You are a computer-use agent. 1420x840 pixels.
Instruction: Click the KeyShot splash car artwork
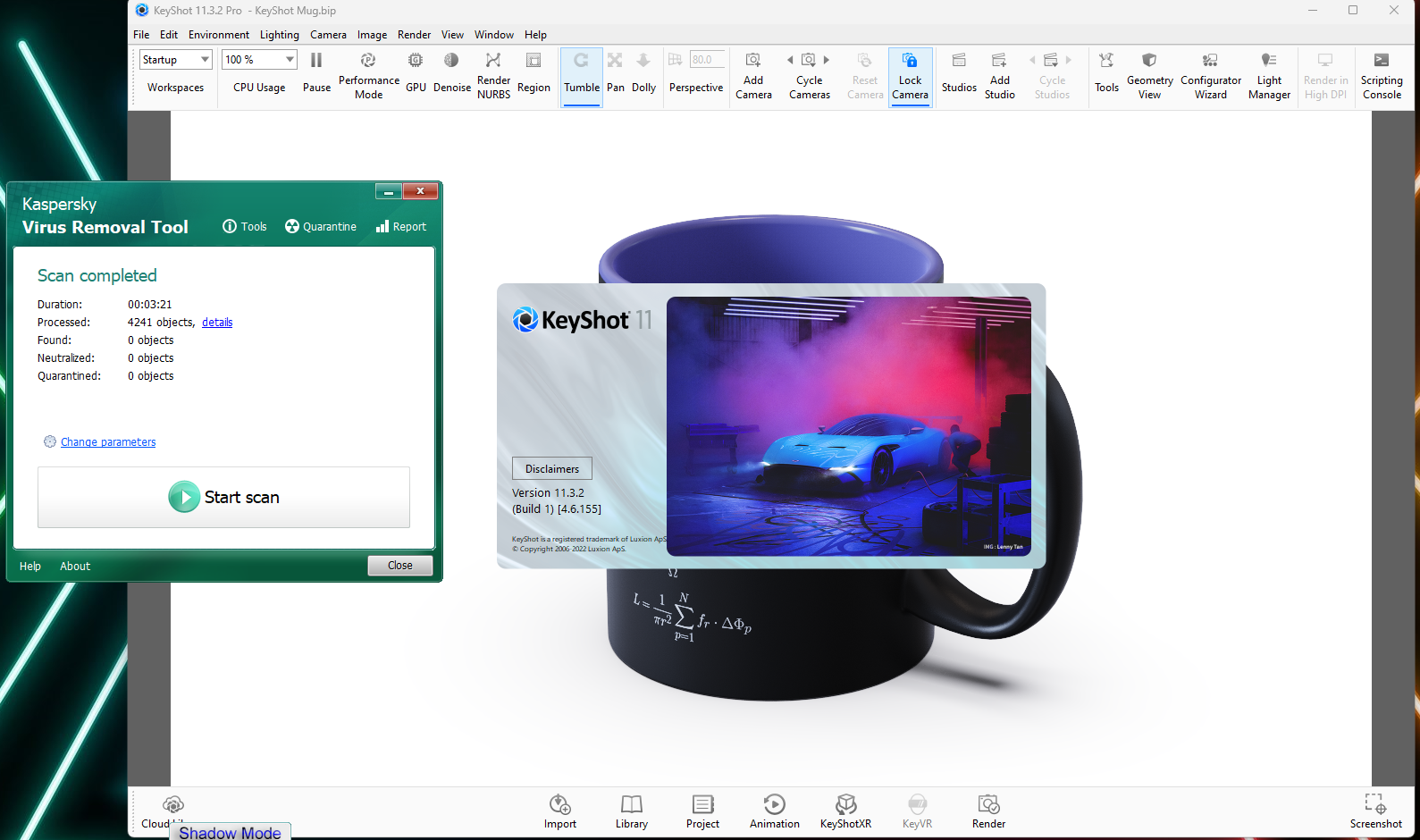[x=849, y=426]
